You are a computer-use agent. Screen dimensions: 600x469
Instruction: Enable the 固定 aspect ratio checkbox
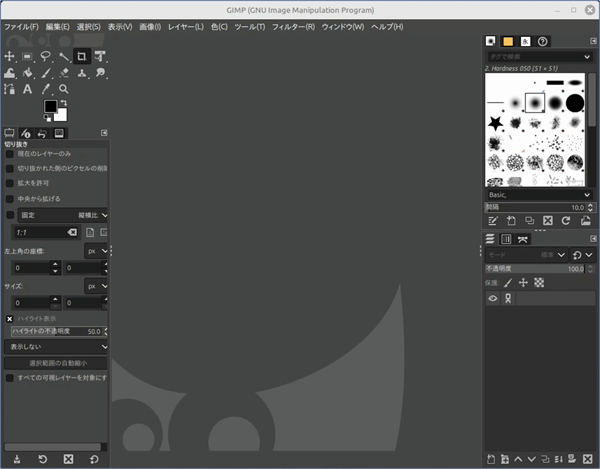click(x=10, y=215)
